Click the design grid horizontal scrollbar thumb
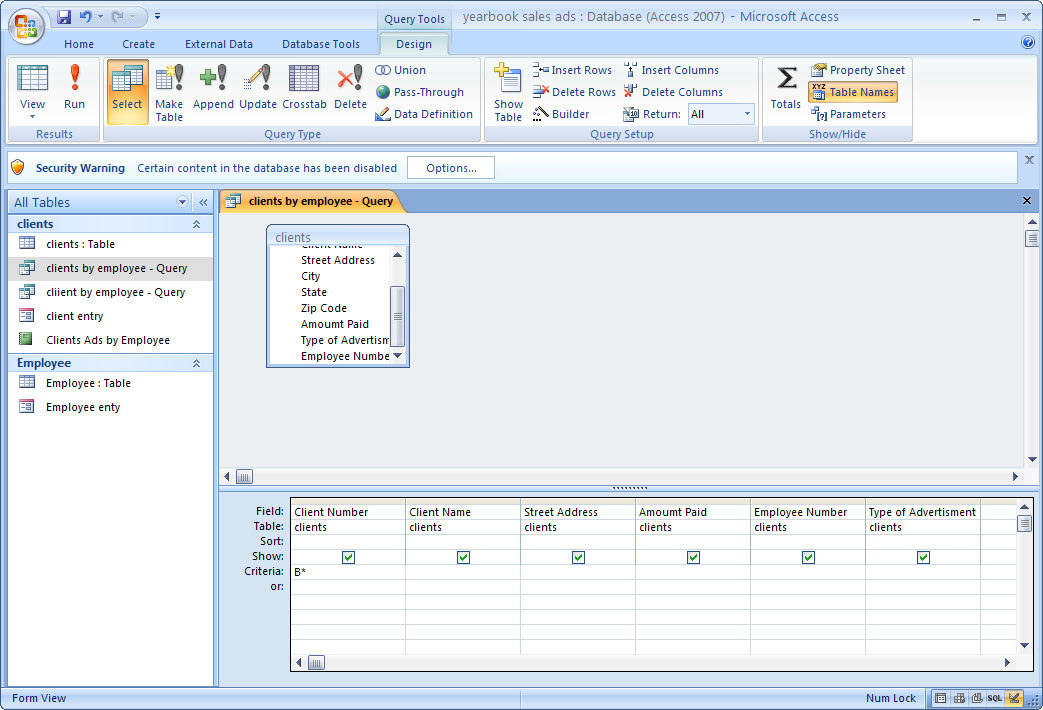This screenshot has height=710, width=1043. coord(317,663)
